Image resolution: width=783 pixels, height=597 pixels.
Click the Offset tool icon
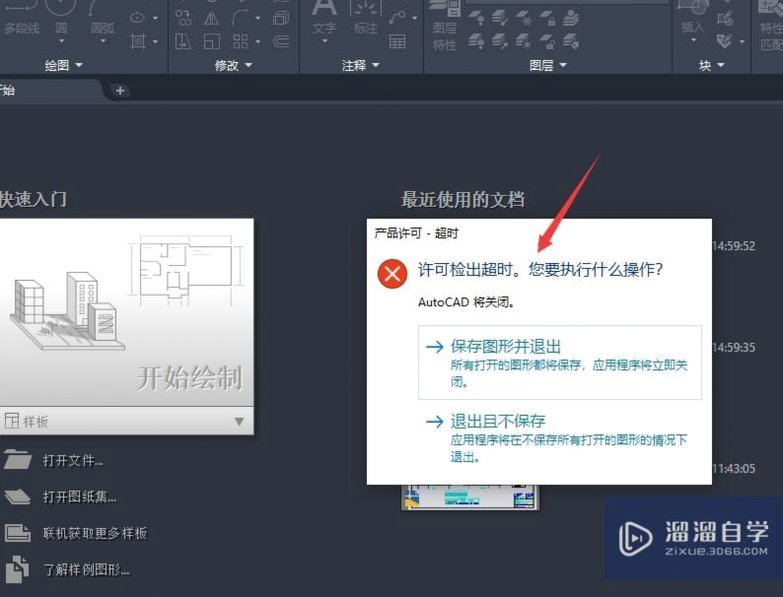click(x=281, y=41)
